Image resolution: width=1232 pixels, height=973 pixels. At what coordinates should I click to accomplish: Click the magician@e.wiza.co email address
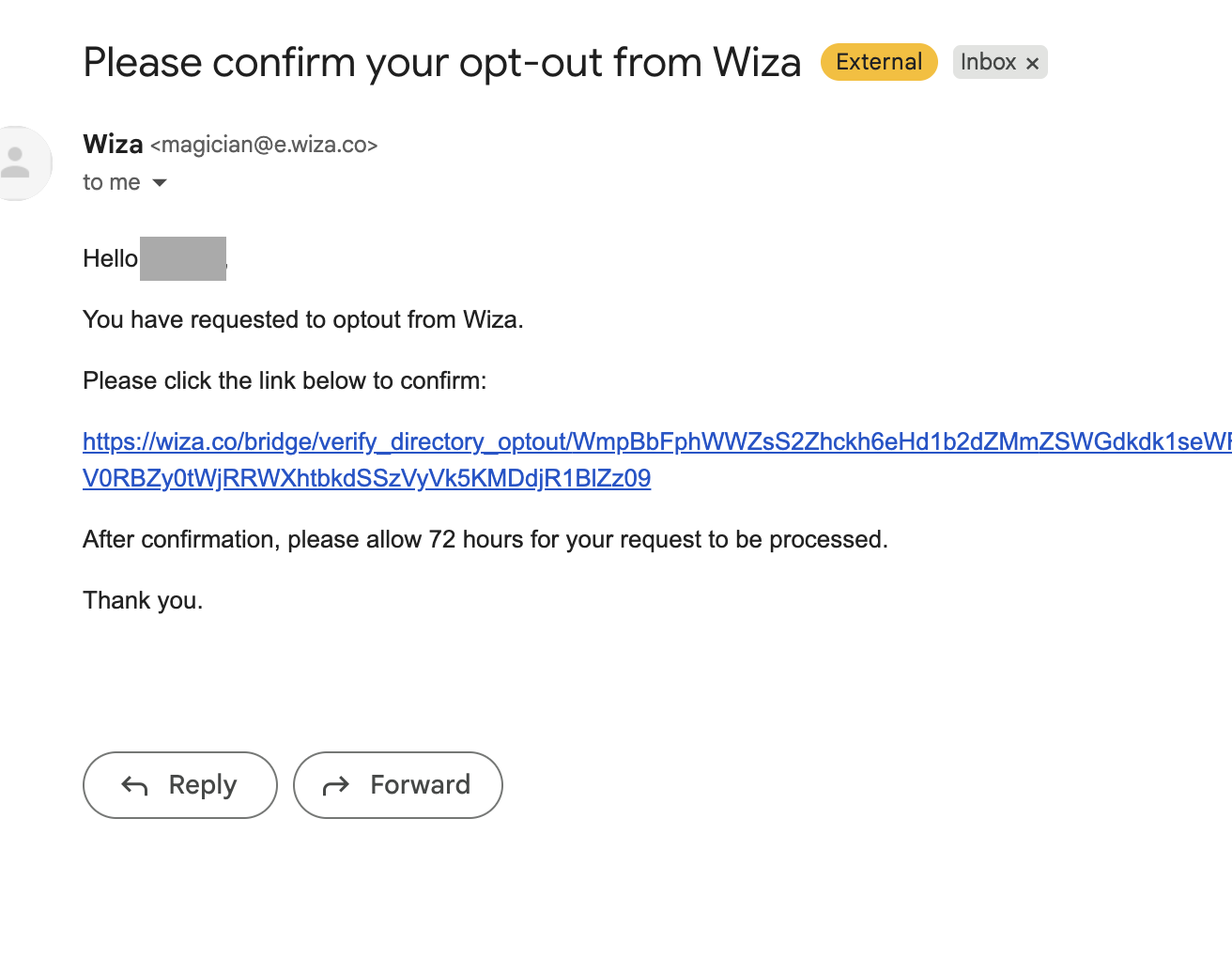click(264, 145)
